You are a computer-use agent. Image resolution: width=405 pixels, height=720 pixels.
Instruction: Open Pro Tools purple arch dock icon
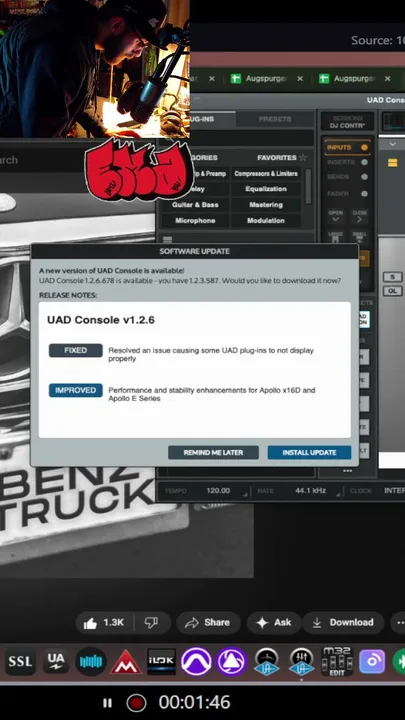pos(196,662)
